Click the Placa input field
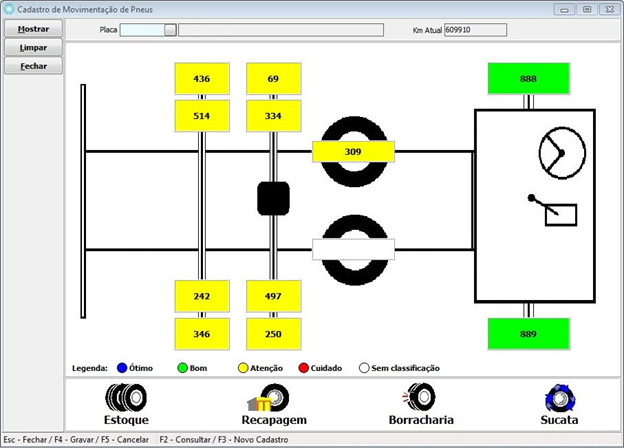This screenshot has height=448, width=624. pos(142,30)
